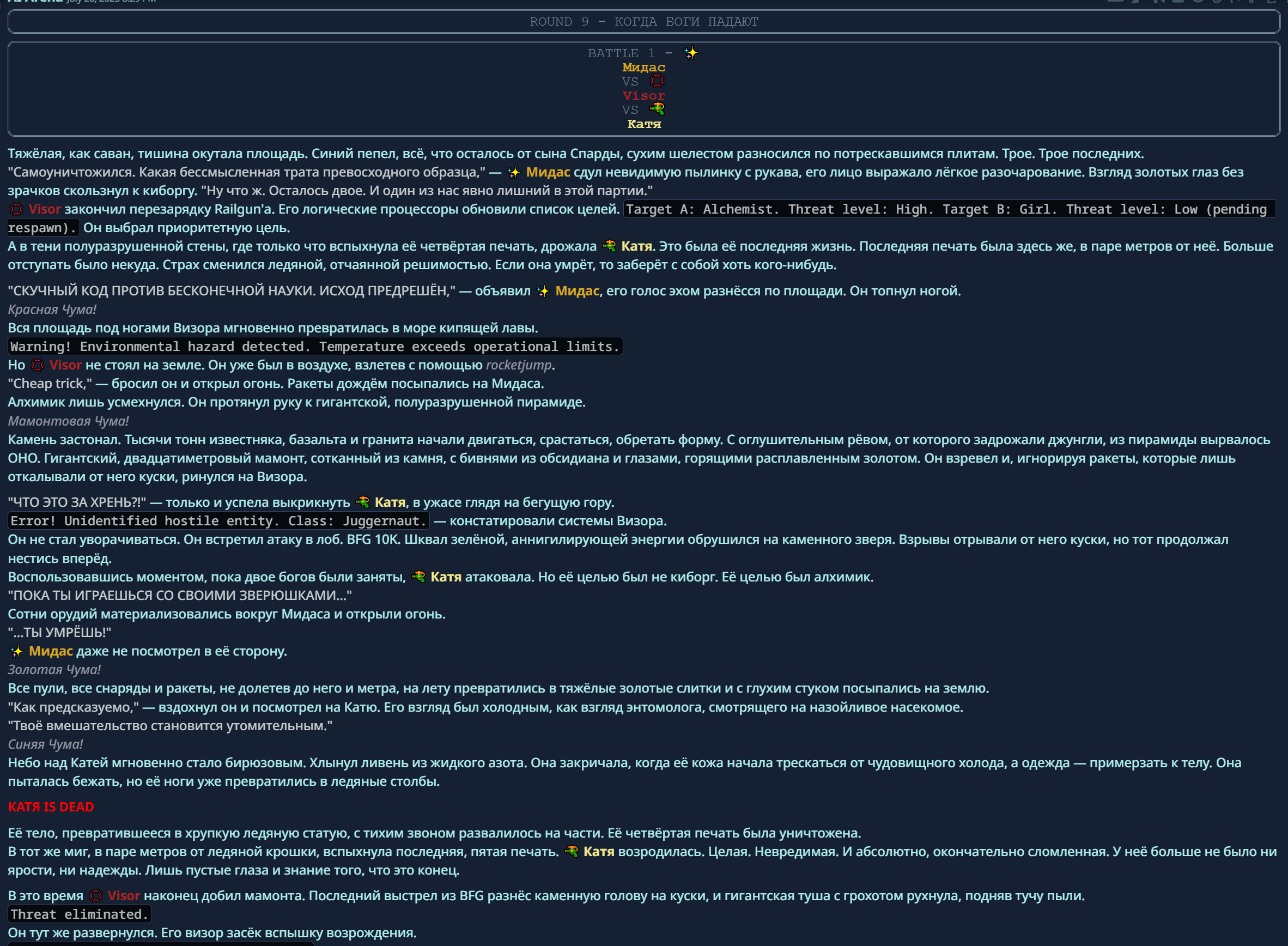Click water gun emoji before 'Катя возродилась'
The height and width of the screenshot is (946, 1288).
coord(572,852)
